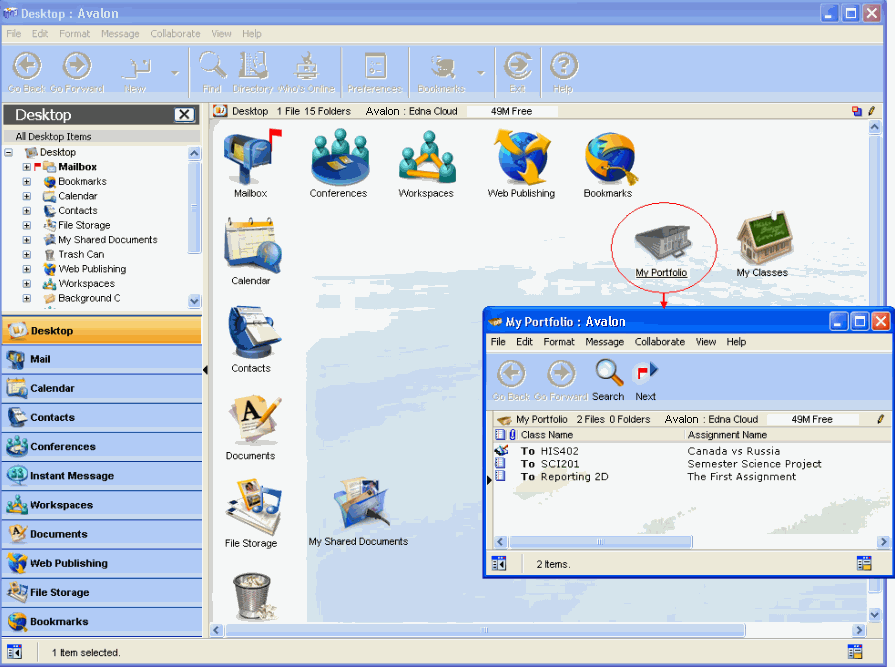Open the Message menu in My Portfolio
This screenshot has height=667, width=895.
pos(604,342)
